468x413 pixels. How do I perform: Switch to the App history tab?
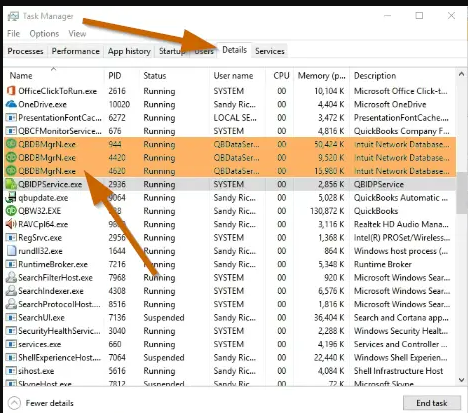[129, 51]
